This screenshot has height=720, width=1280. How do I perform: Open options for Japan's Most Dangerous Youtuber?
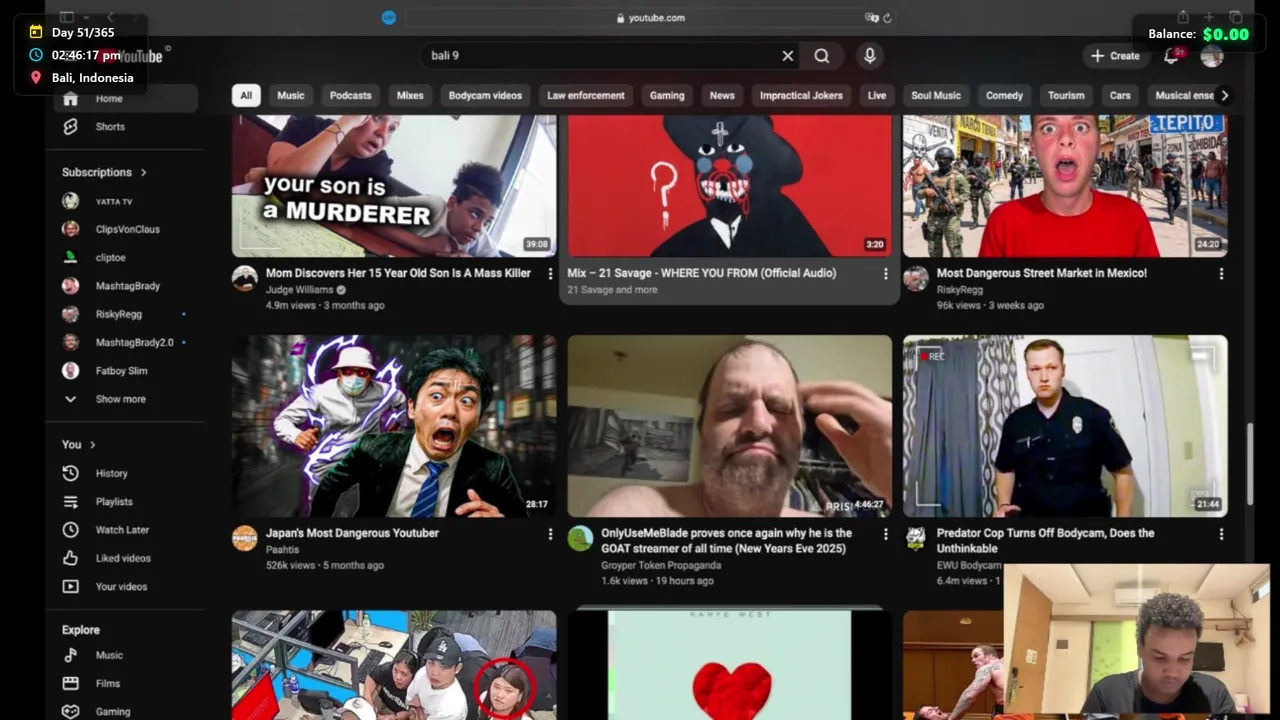tap(550, 534)
